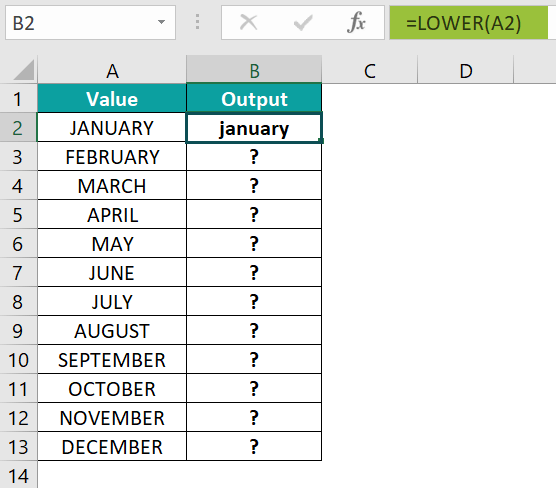Select column B header
556x488 pixels.
(x=254, y=70)
